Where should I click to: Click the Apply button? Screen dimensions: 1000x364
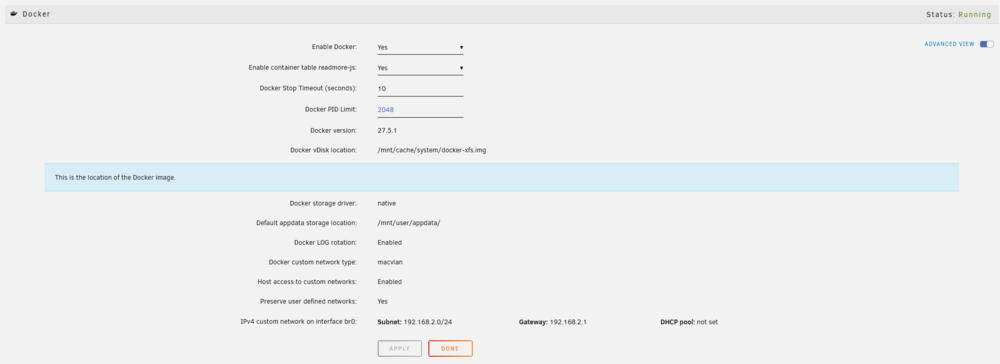[x=400, y=349]
